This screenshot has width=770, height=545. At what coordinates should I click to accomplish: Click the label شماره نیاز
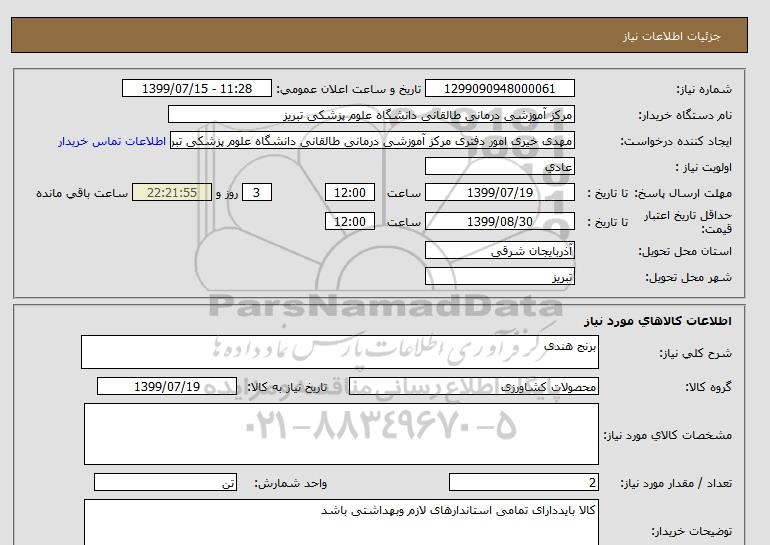704,89
